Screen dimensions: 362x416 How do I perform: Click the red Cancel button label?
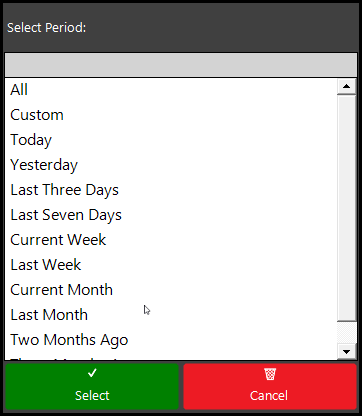[x=269, y=396]
